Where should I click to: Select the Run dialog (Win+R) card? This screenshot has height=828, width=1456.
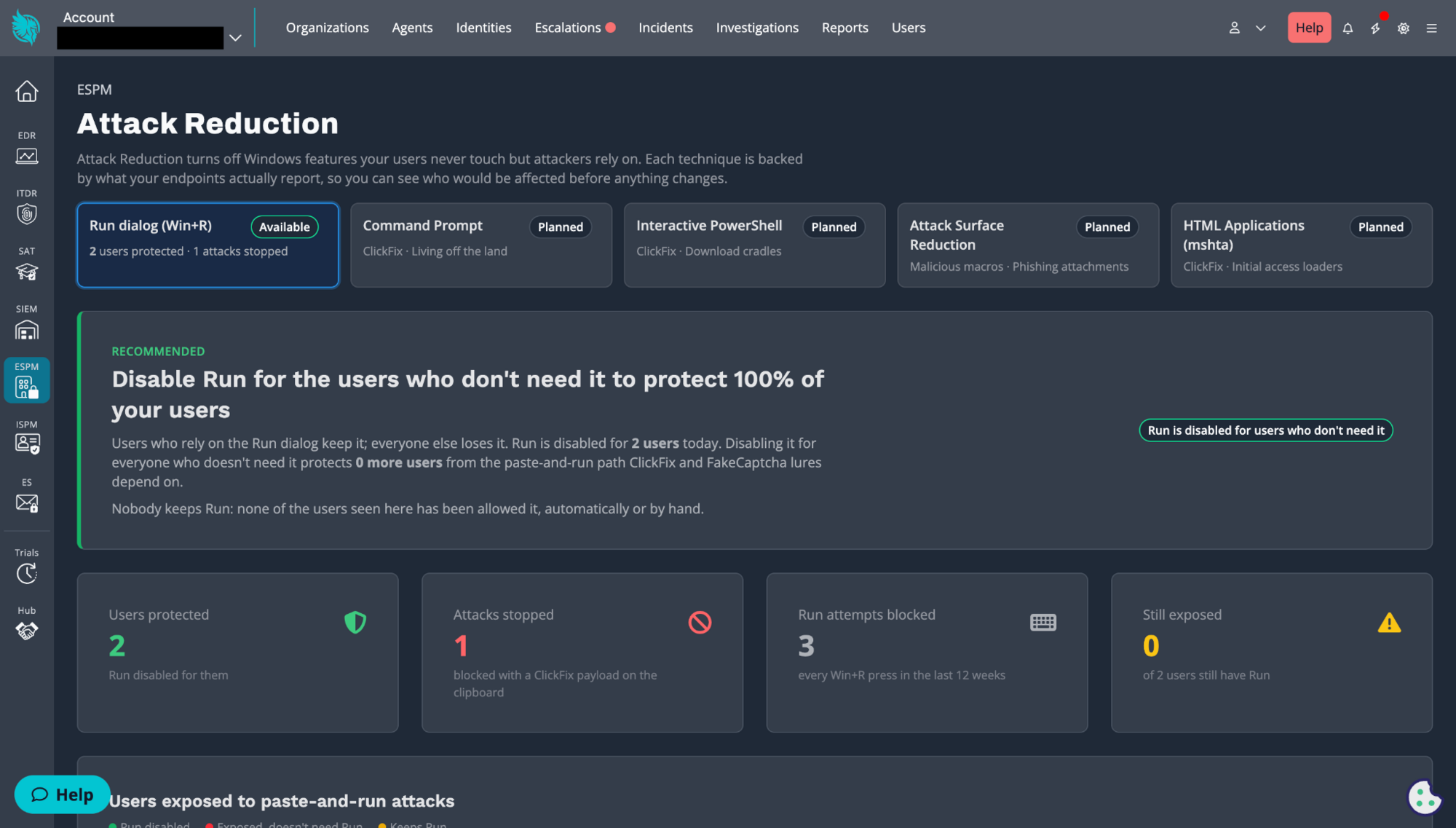coord(208,245)
